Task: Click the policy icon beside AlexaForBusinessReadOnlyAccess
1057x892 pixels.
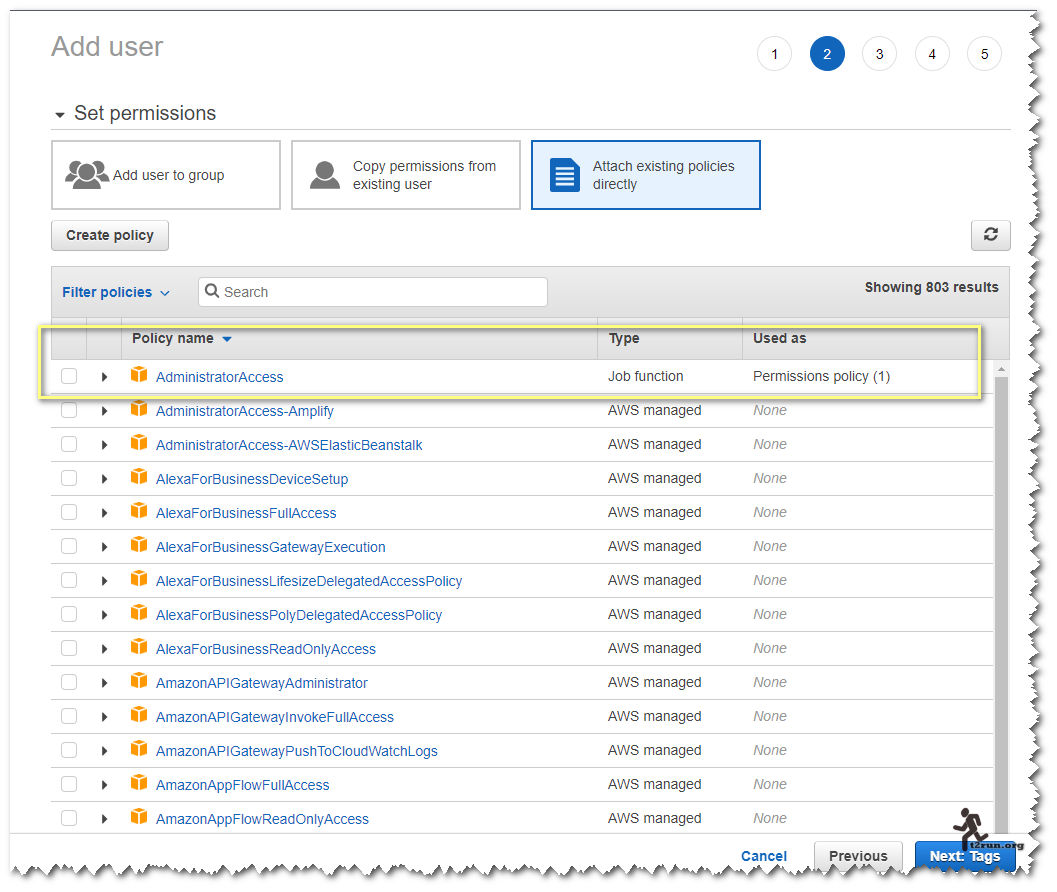Action: [x=139, y=647]
